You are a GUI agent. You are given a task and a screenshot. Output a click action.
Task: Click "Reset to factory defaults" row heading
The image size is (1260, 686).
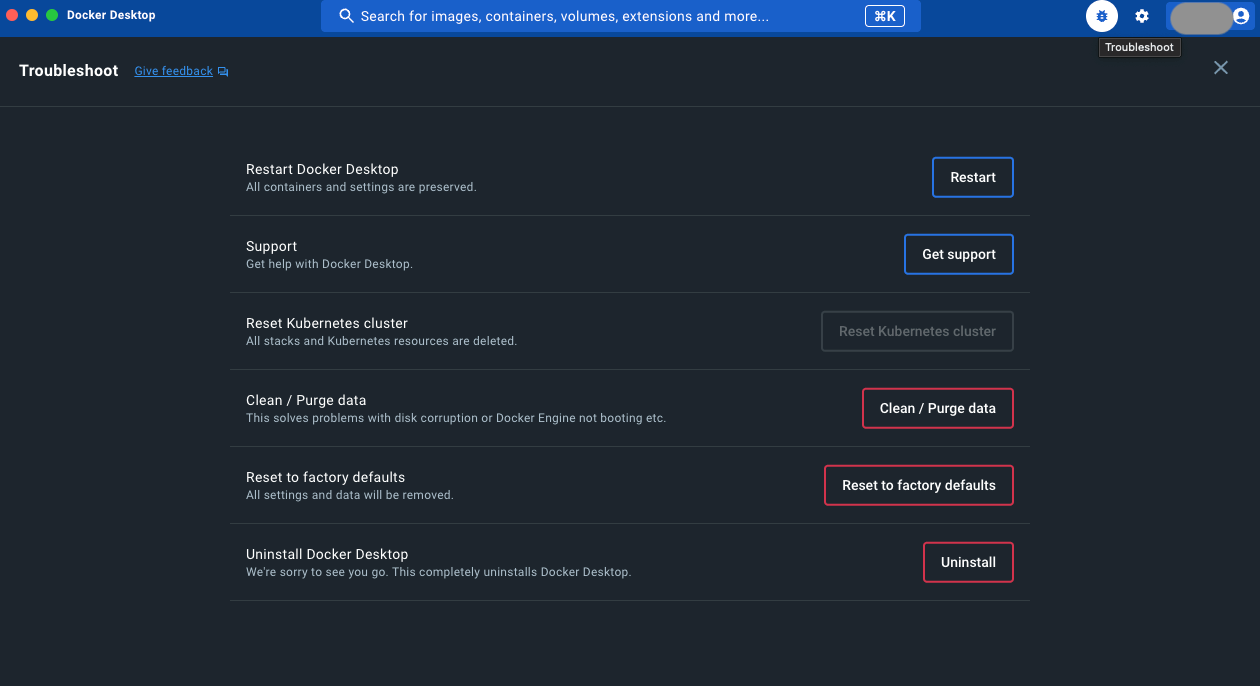point(325,477)
